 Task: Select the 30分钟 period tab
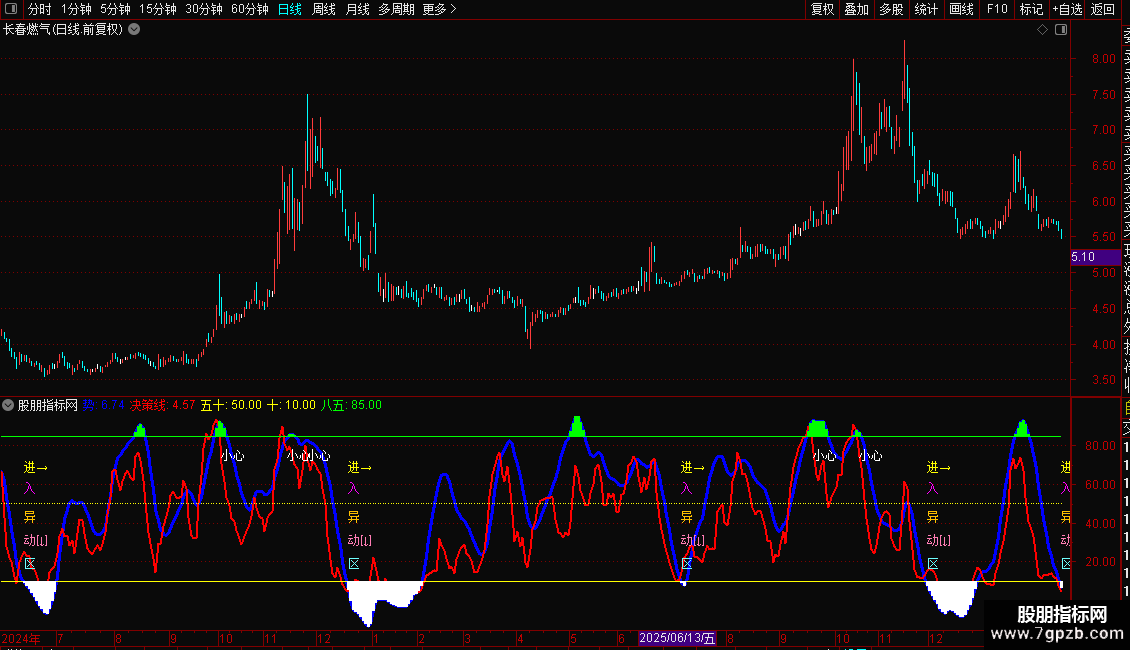pyautogui.click(x=204, y=9)
